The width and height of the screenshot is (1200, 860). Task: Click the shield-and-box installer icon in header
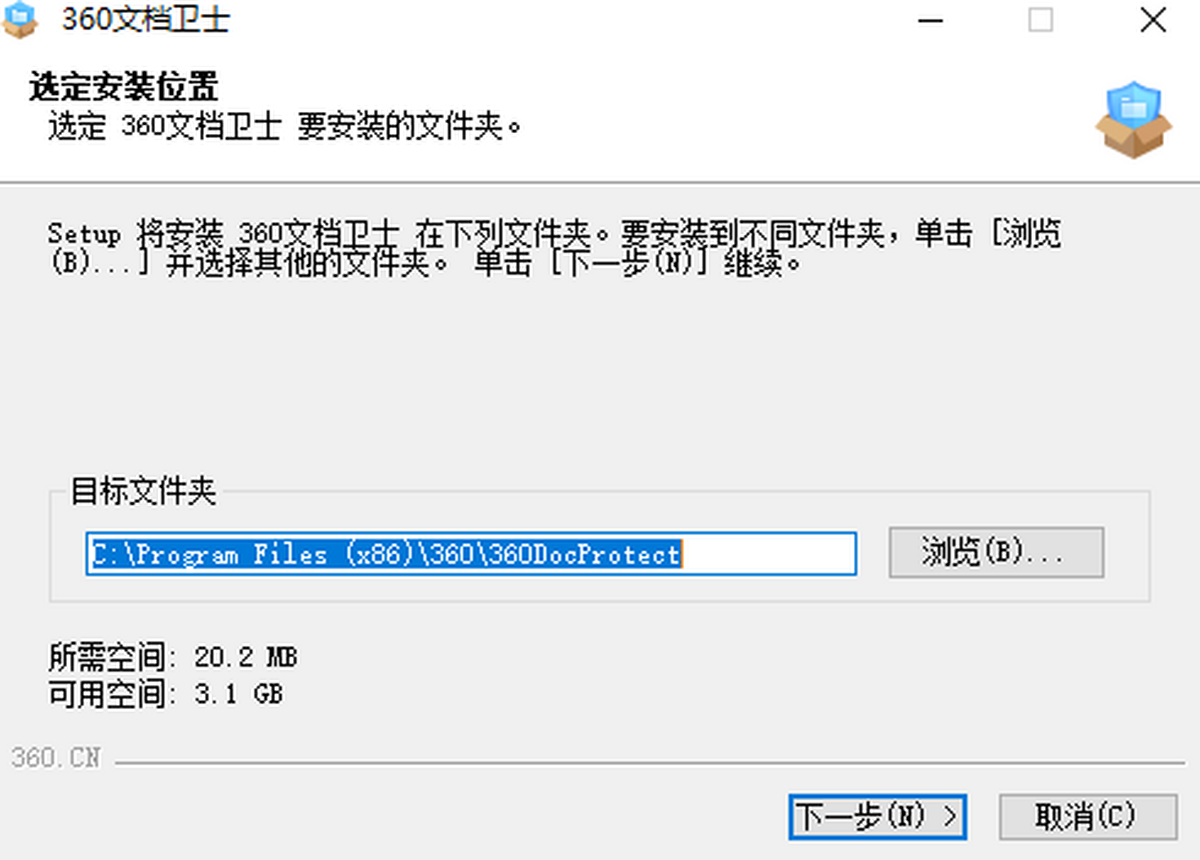[x=1132, y=121]
